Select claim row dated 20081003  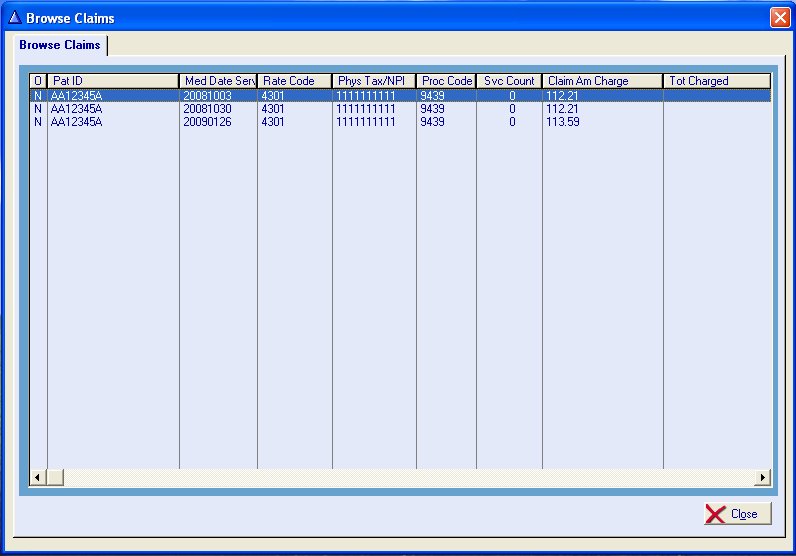[400, 95]
